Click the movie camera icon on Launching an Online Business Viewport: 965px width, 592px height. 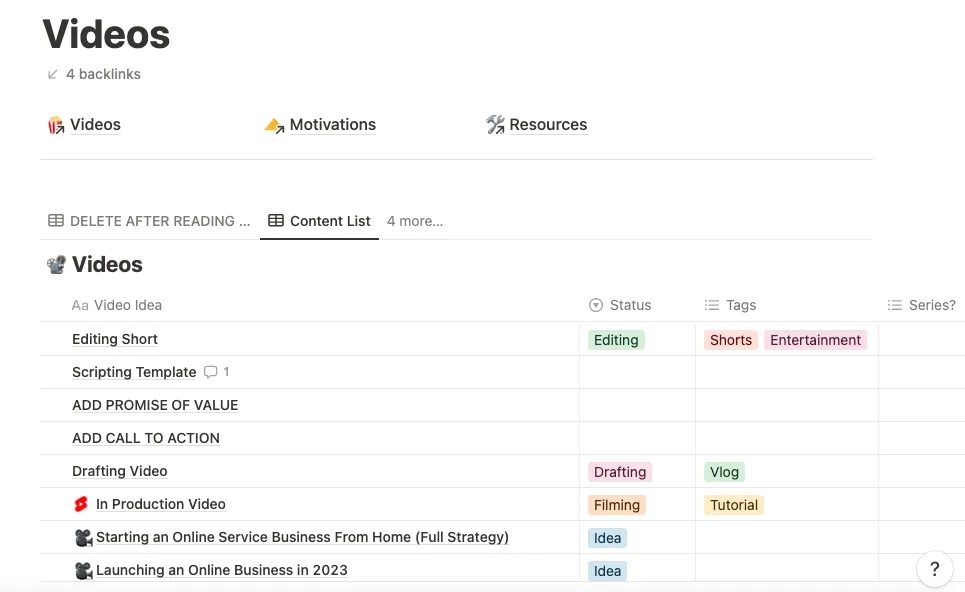coord(84,570)
